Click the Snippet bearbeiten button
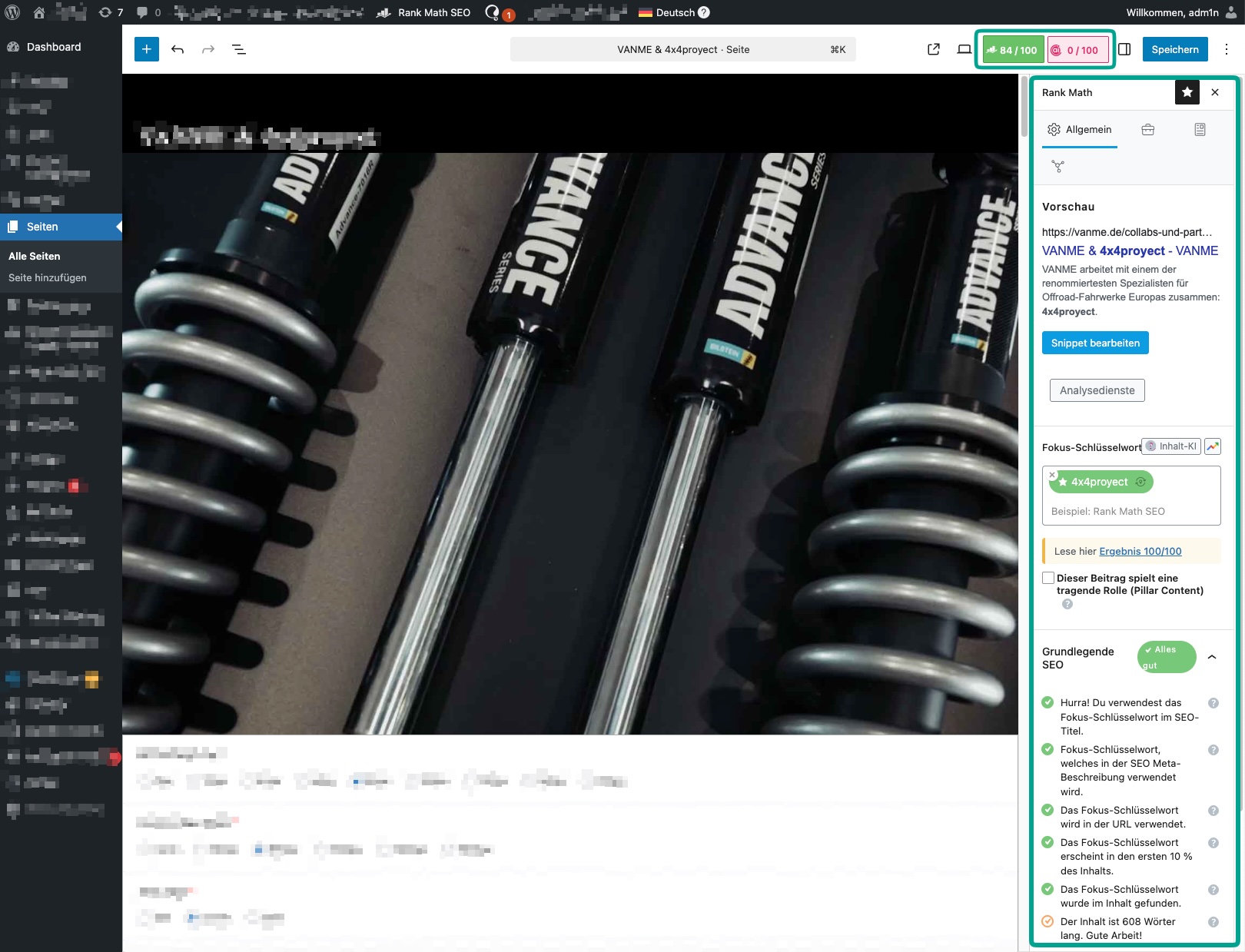This screenshot has width=1245, height=952. 1095,343
